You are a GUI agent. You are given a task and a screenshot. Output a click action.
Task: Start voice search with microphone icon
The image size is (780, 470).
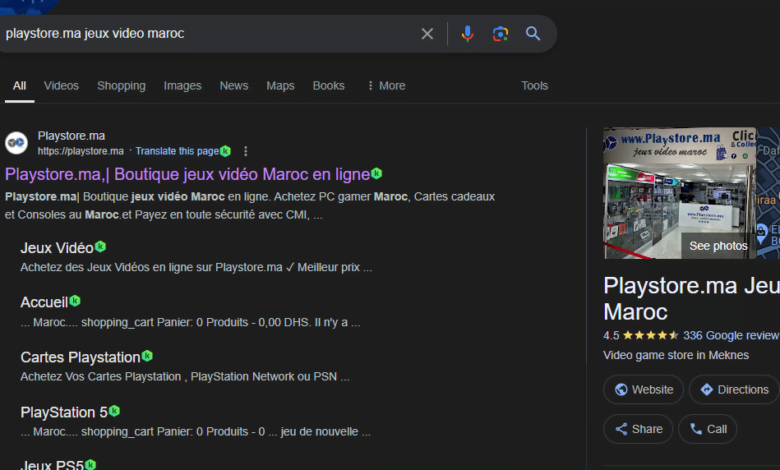pyautogui.click(x=467, y=34)
